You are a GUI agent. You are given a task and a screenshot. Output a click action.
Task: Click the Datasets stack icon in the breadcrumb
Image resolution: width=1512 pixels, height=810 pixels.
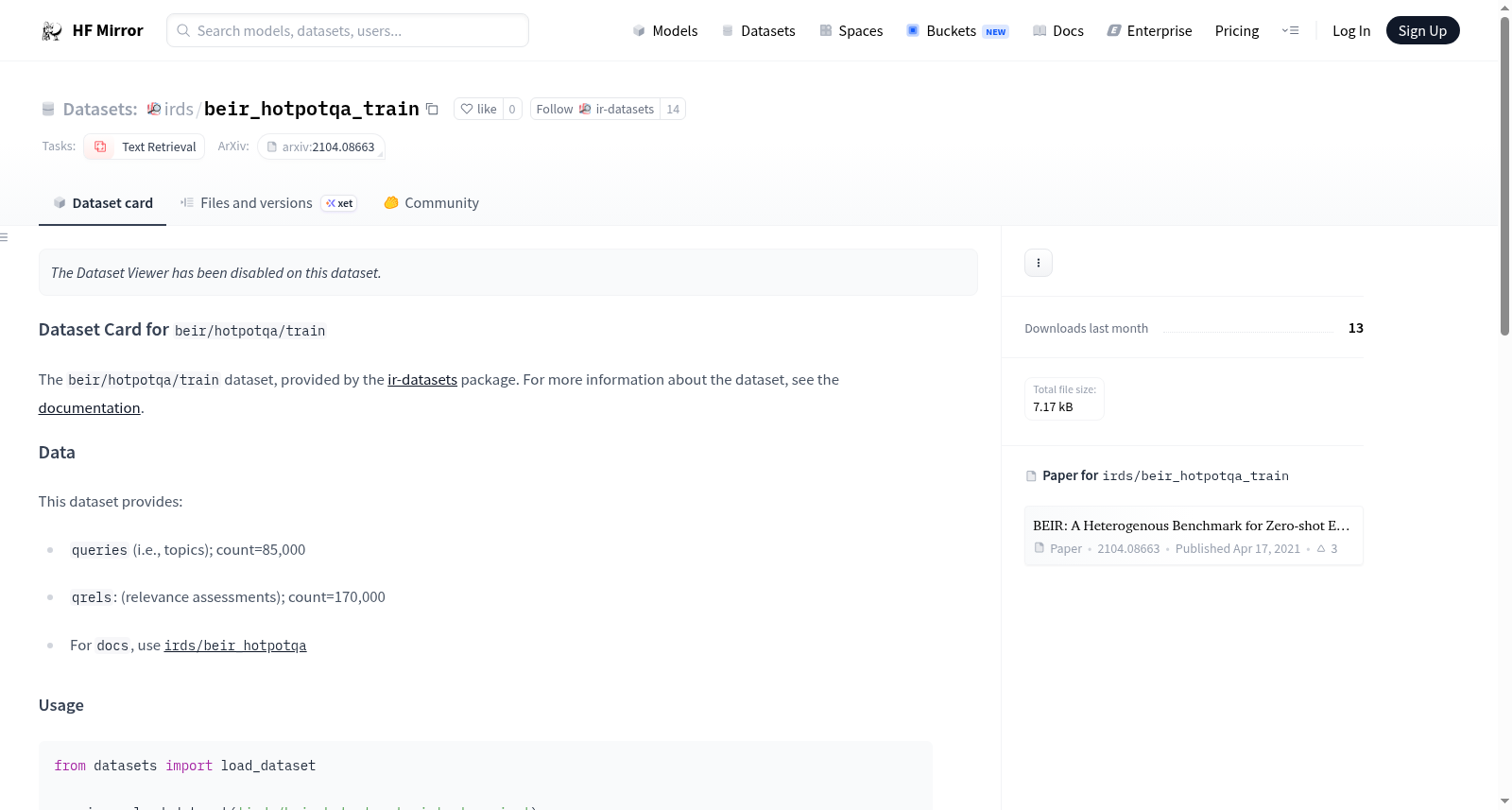48,110
